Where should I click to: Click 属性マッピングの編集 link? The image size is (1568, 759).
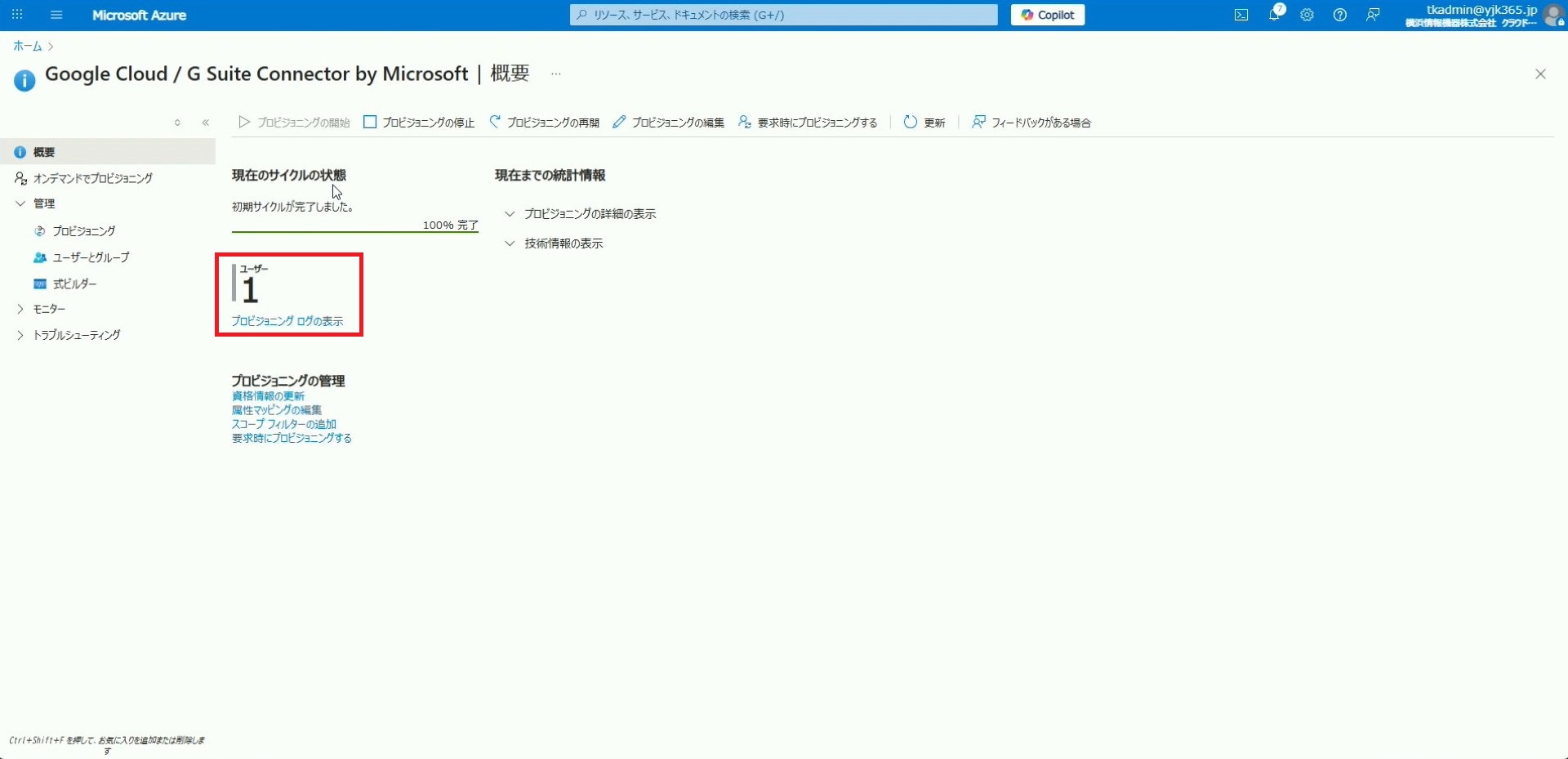[276, 410]
